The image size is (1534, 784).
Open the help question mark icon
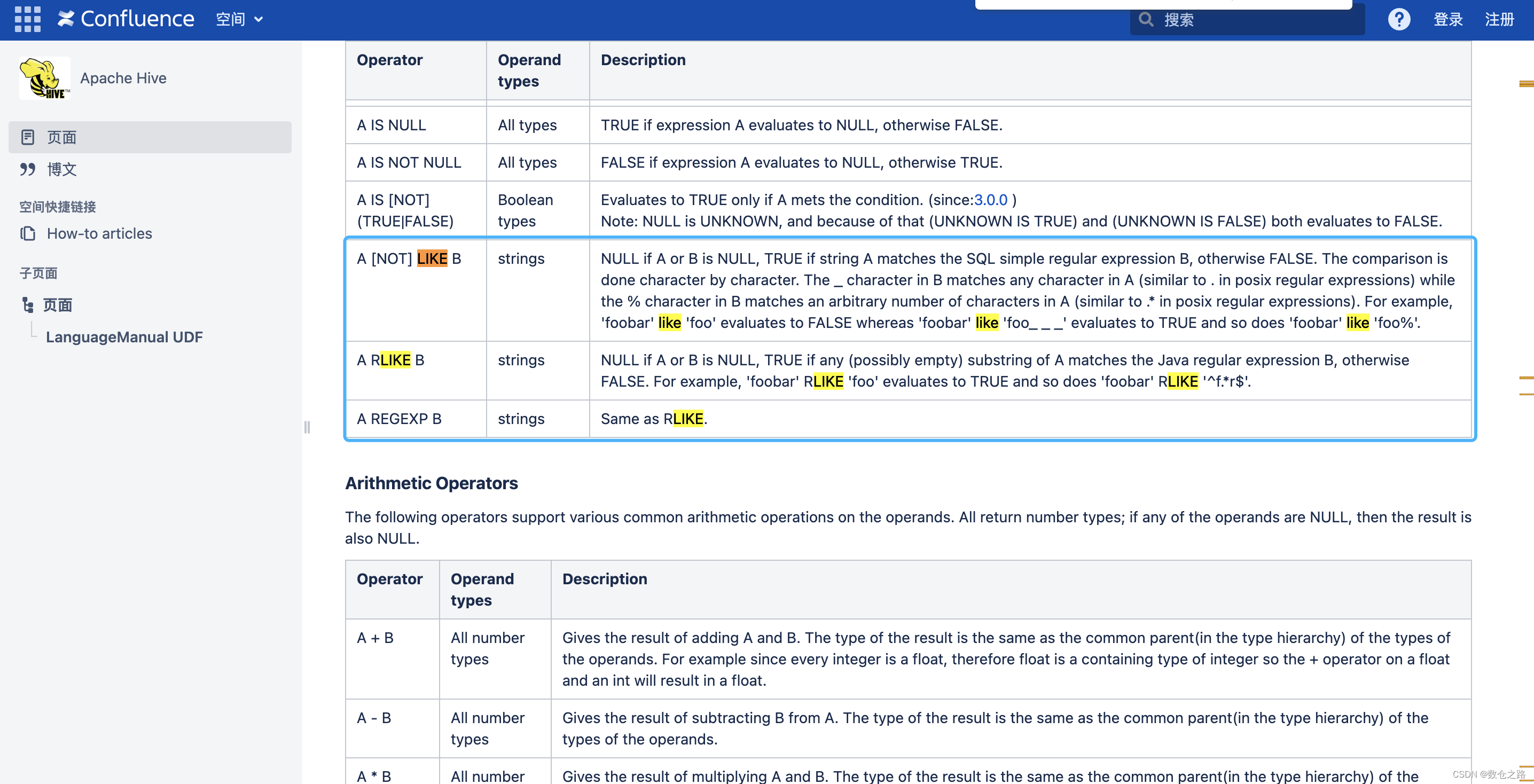tap(1399, 19)
